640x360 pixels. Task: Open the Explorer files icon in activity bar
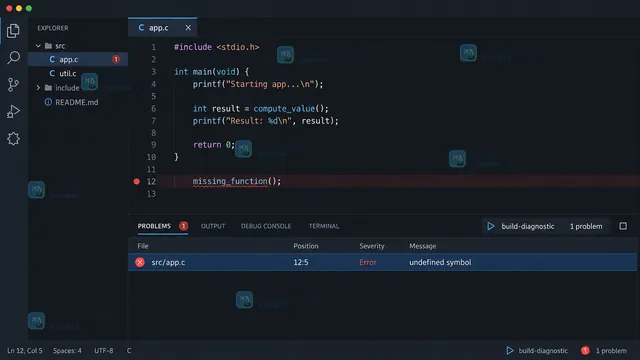13,31
